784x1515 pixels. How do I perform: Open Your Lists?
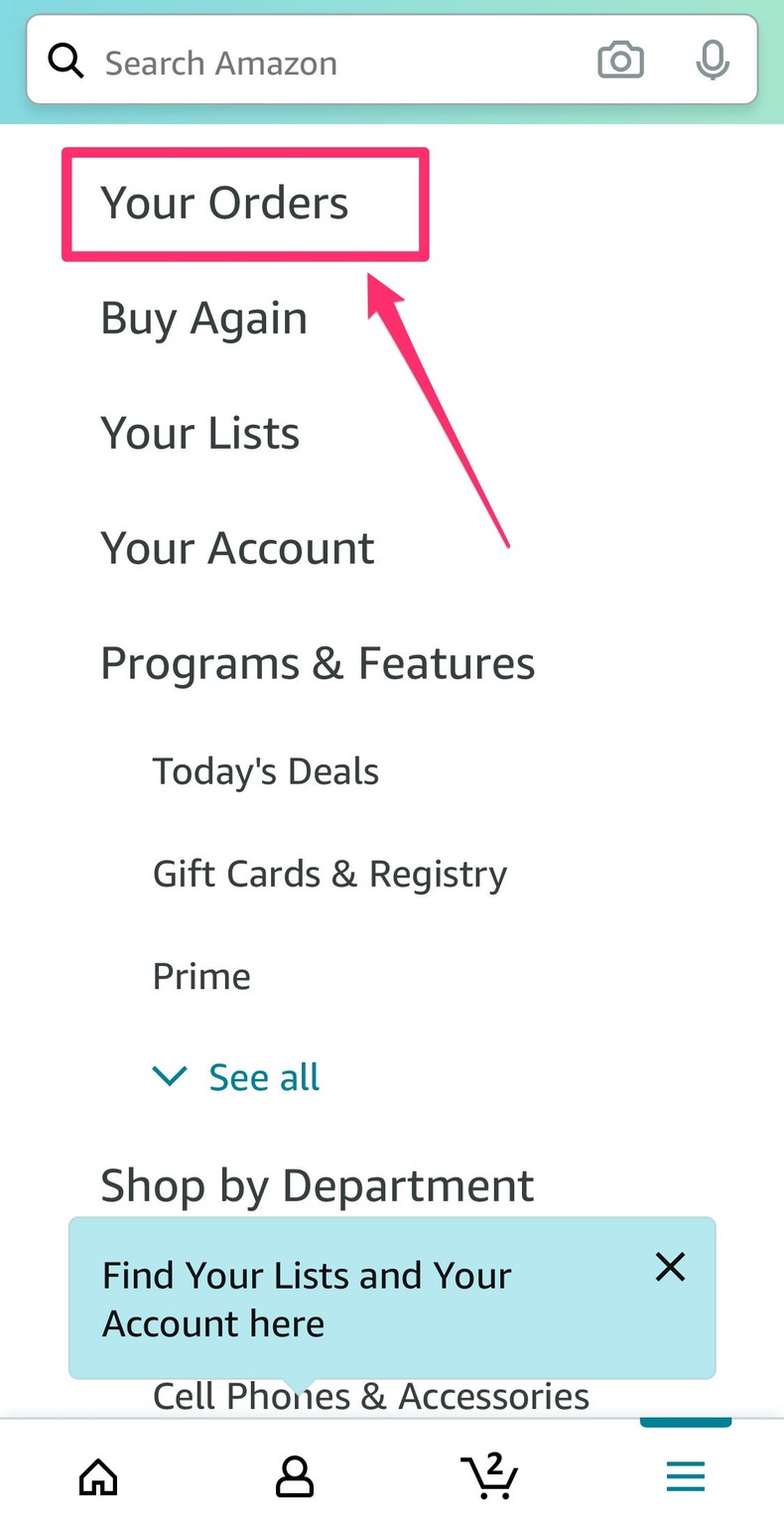[x=199, y=433]
